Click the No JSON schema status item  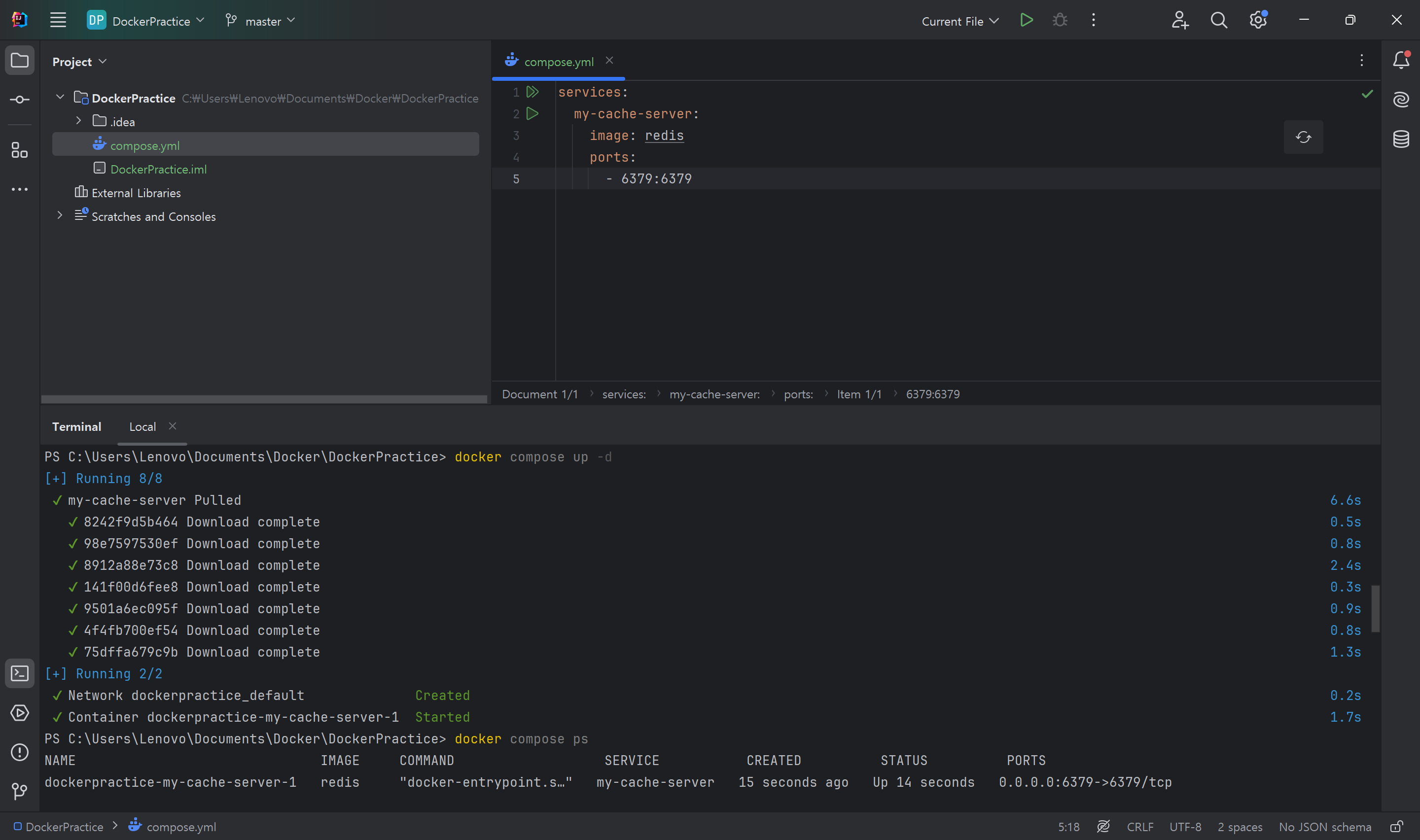(x=1325, y=826)
